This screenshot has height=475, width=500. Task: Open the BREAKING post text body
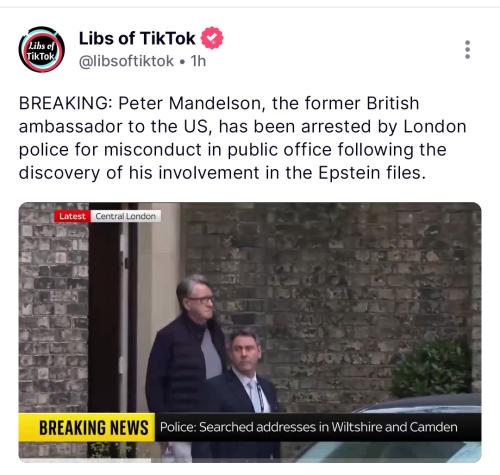(x=242, y=138)
